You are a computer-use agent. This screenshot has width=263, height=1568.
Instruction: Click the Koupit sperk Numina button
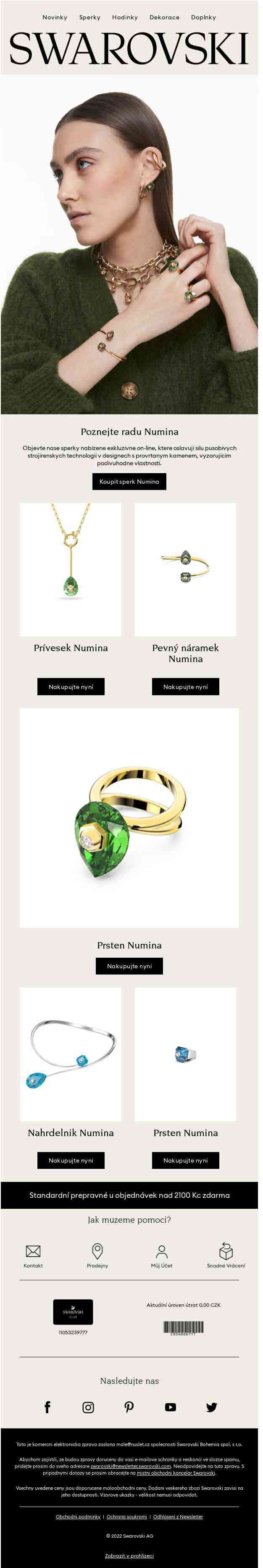point(129,481)
